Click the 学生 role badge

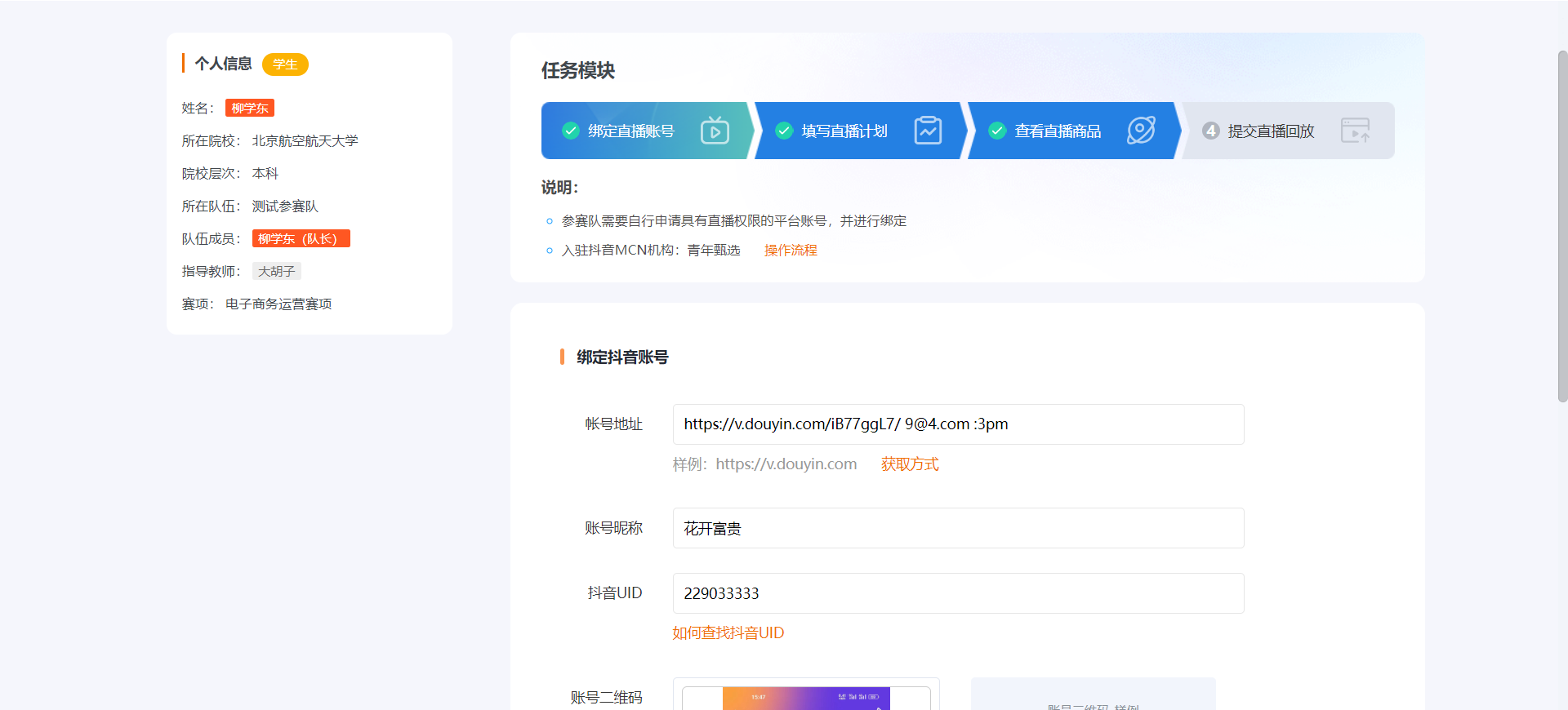(x=285, y=64)
